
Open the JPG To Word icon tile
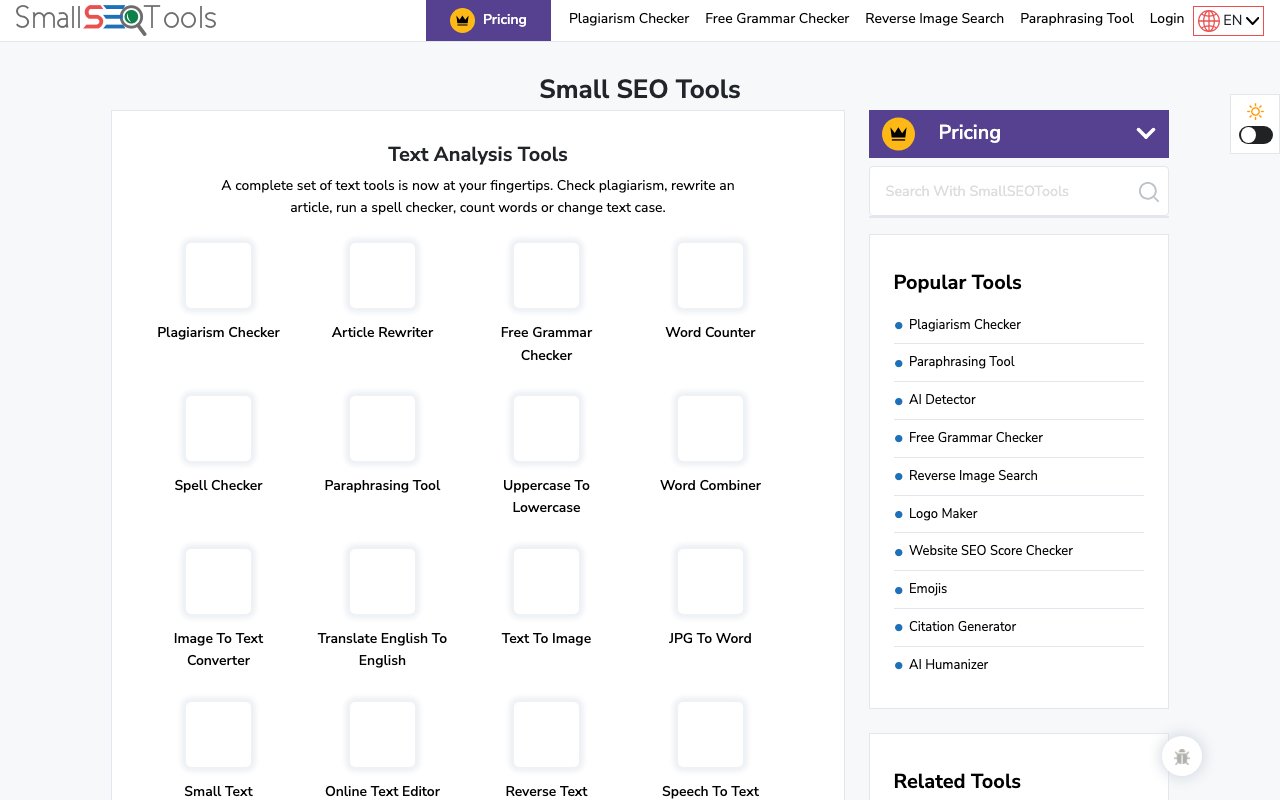click(x=710, y=581)
